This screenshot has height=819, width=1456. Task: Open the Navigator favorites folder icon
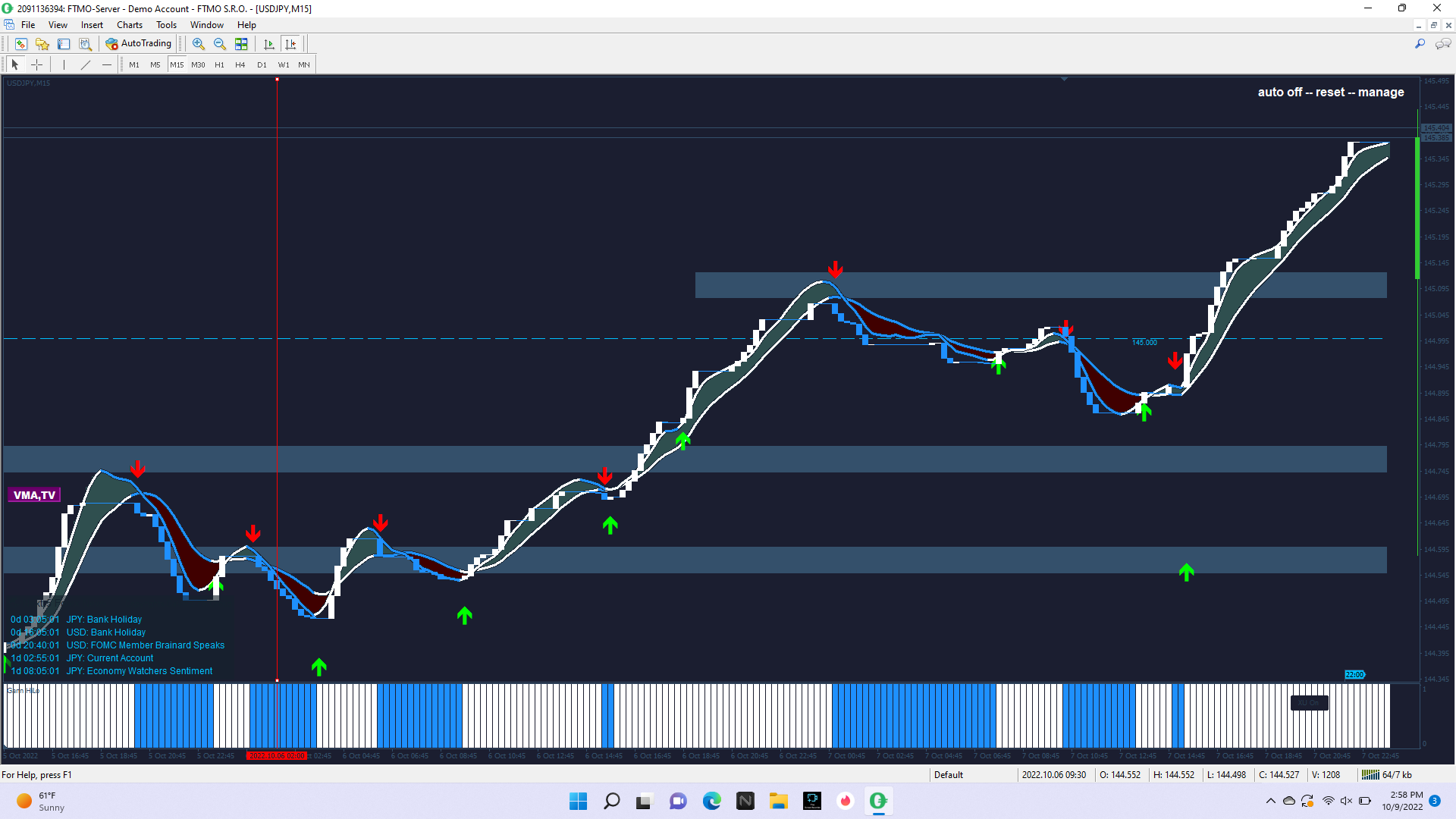42,44
